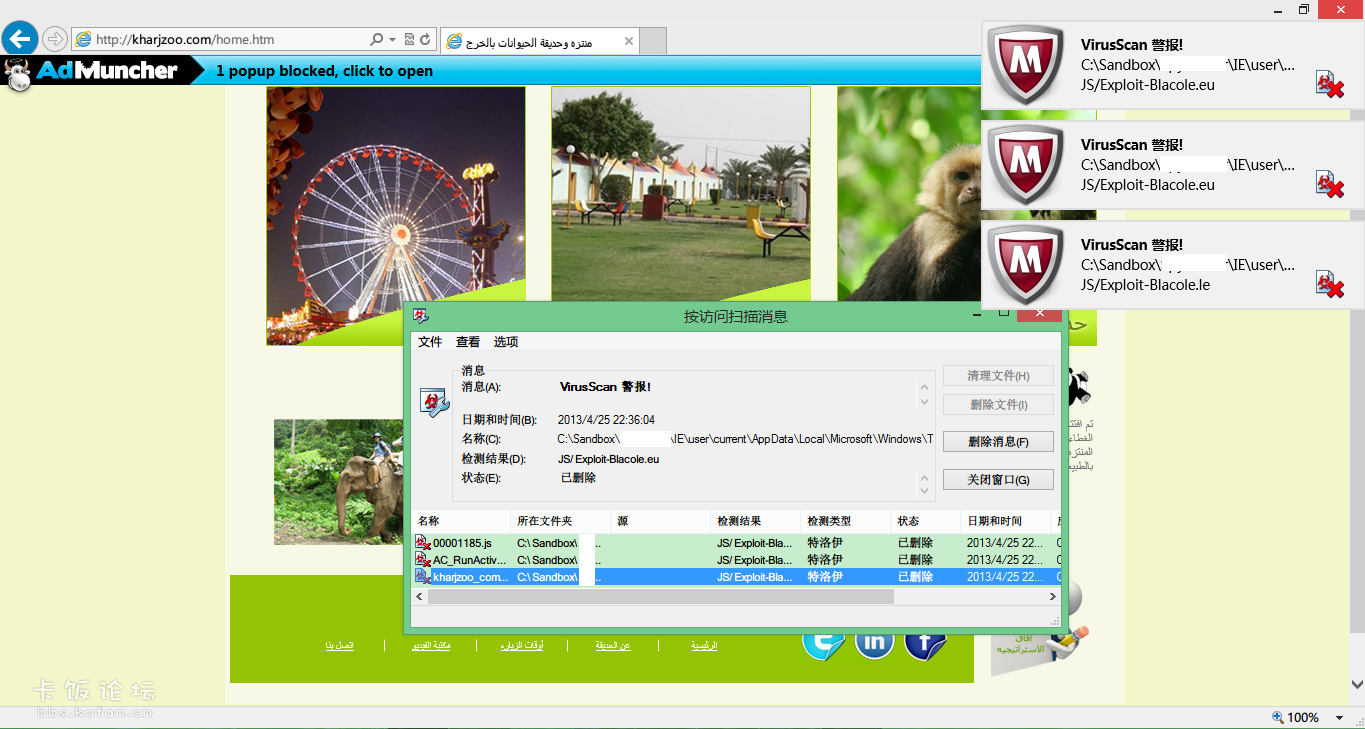Toggle the Compatibility View icon in address bar
1365x729 pixels.
[409, 40]
